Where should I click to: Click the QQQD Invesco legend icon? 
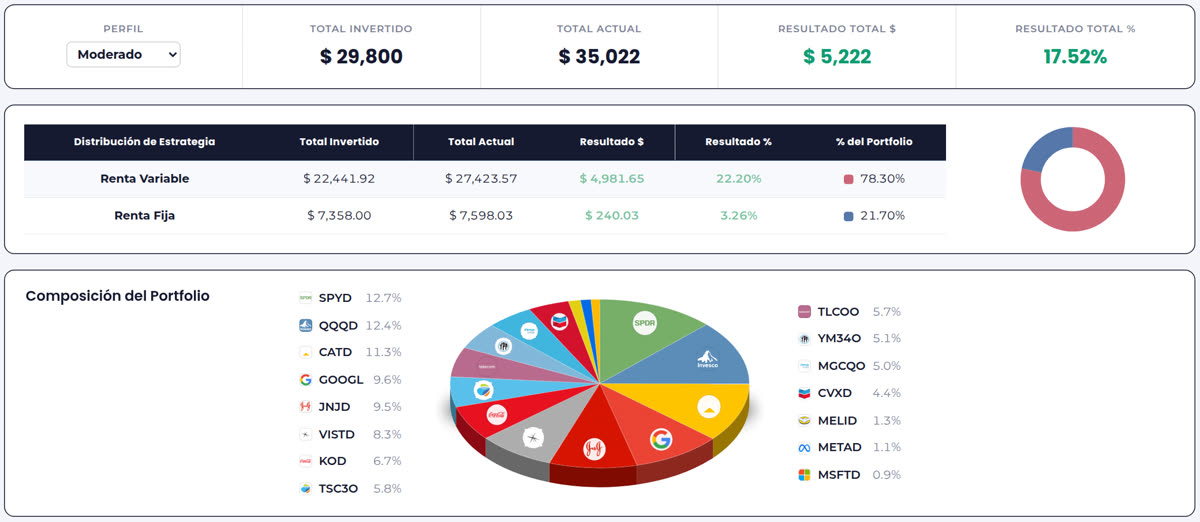(x=306, y=325)
